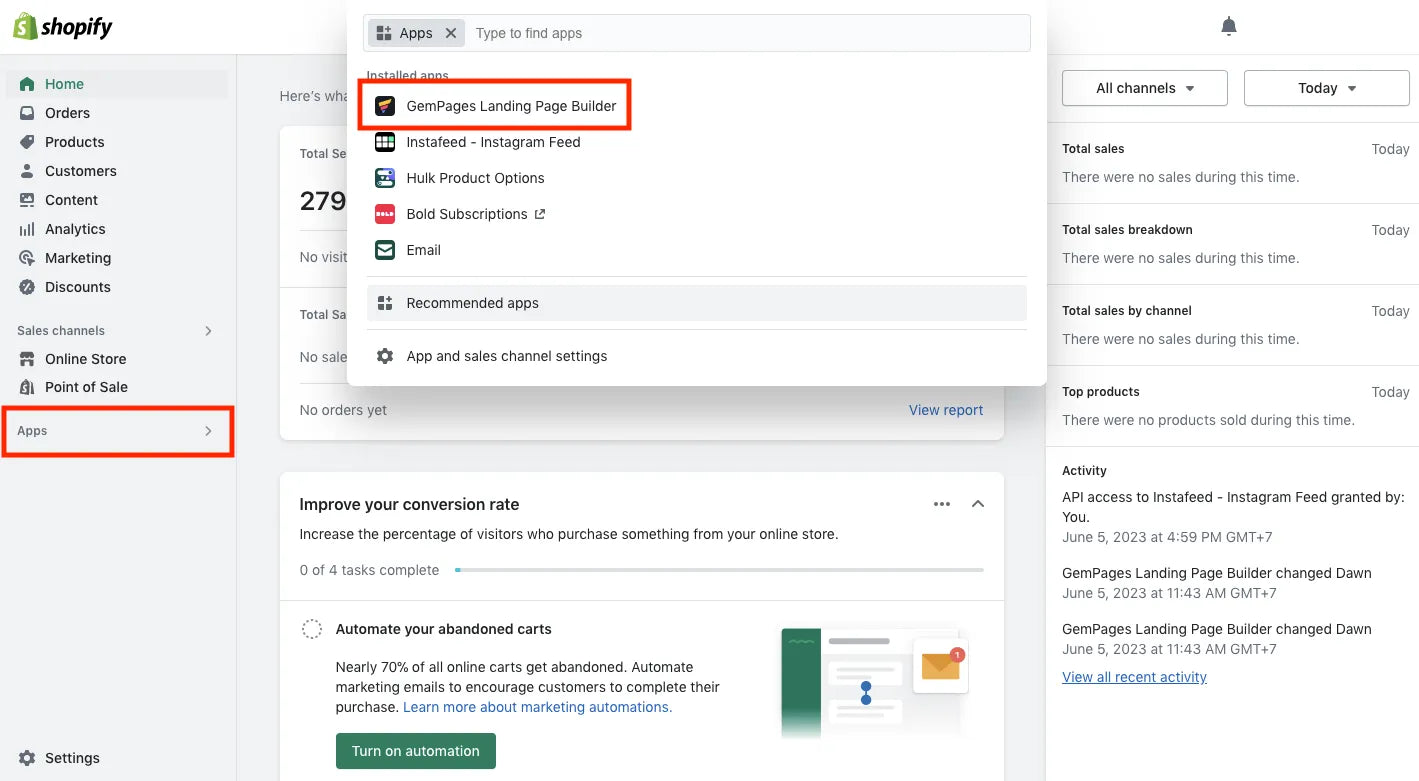Click the Online Store storefront icon
Image resolution: width=1419 pixels, height=781 pixels.
(27, 359)
